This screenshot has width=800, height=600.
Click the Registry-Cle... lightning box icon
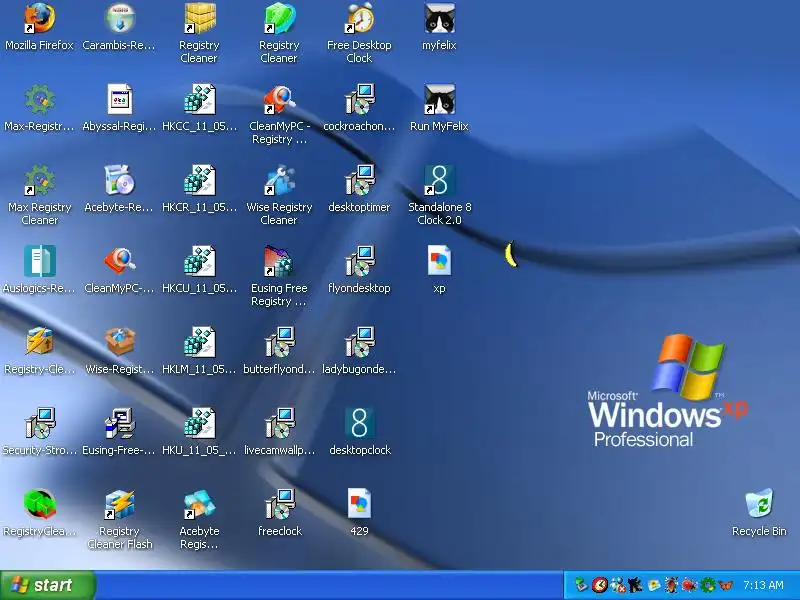pos(39,342)
